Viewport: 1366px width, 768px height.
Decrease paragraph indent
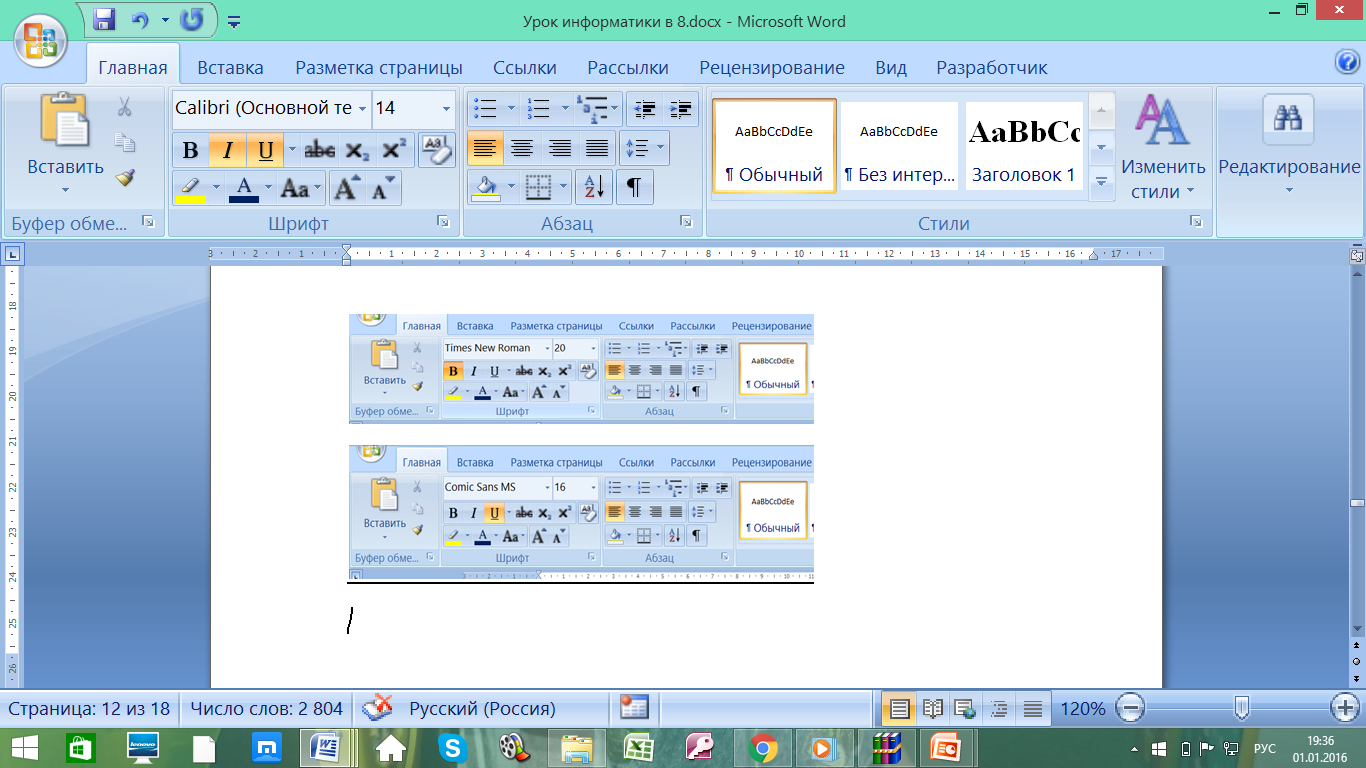[x=646, y=109]
